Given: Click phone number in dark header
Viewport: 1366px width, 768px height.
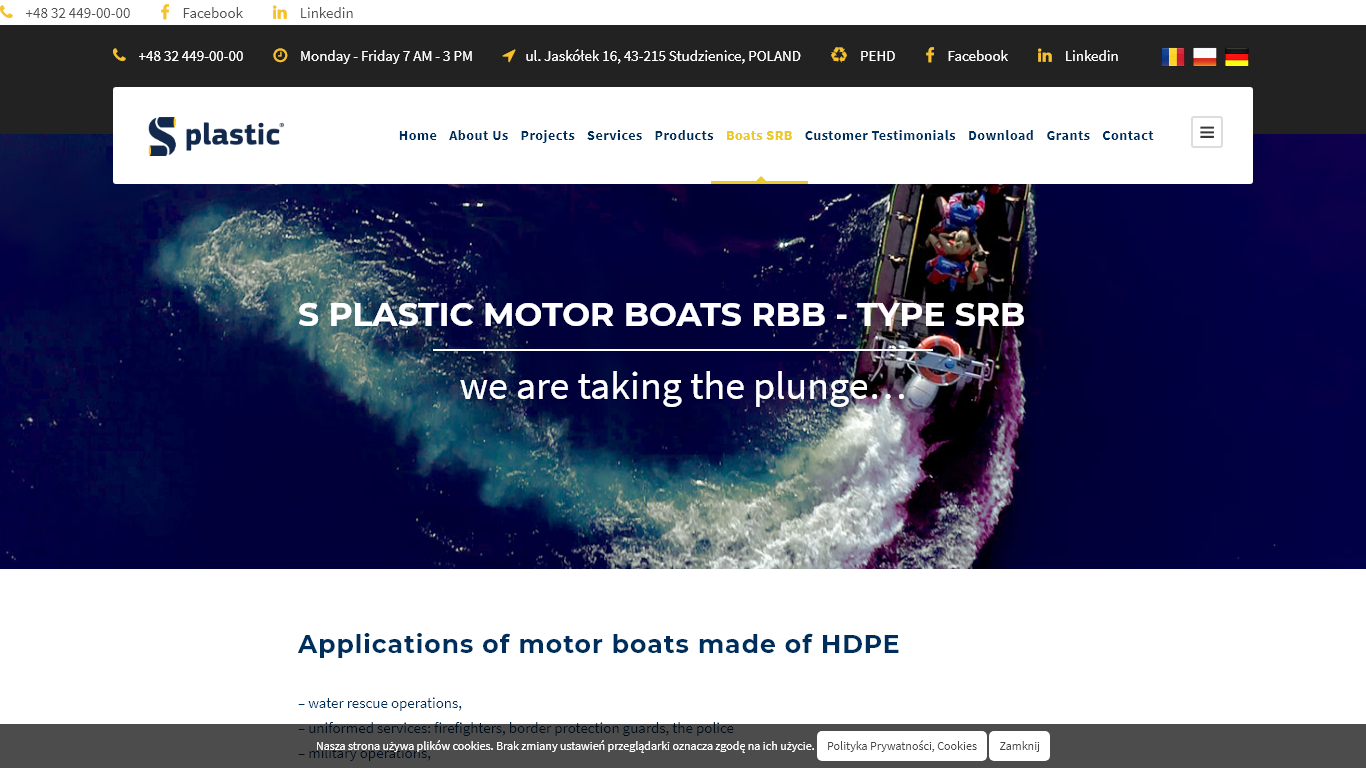Looking at the screenshot, I should (x=191, y=56).
